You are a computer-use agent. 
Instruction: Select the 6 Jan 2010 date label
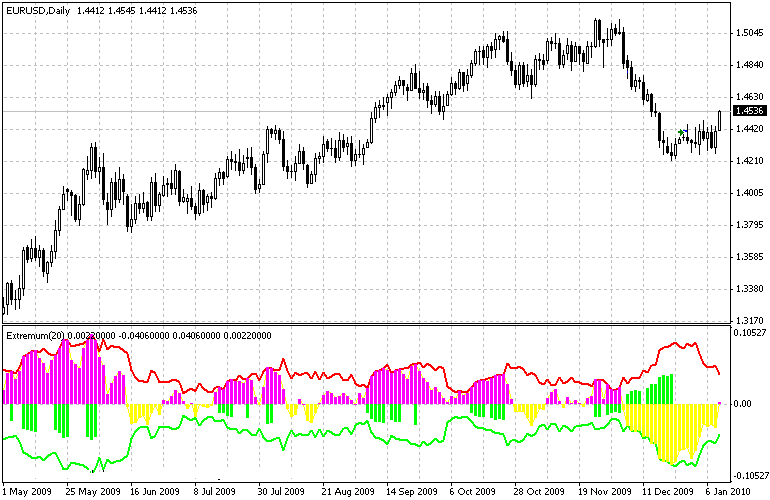tap(729, 491)
